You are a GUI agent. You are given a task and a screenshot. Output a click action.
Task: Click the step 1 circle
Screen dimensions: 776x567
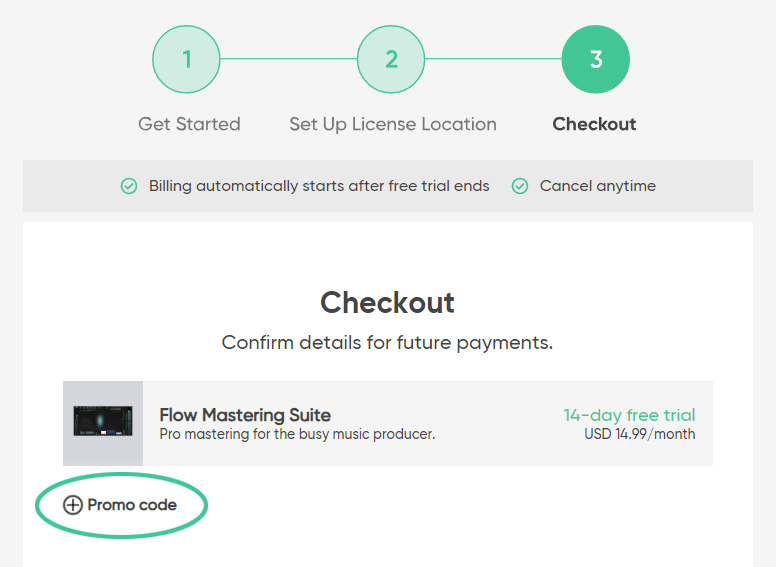(x=186, y=59)
